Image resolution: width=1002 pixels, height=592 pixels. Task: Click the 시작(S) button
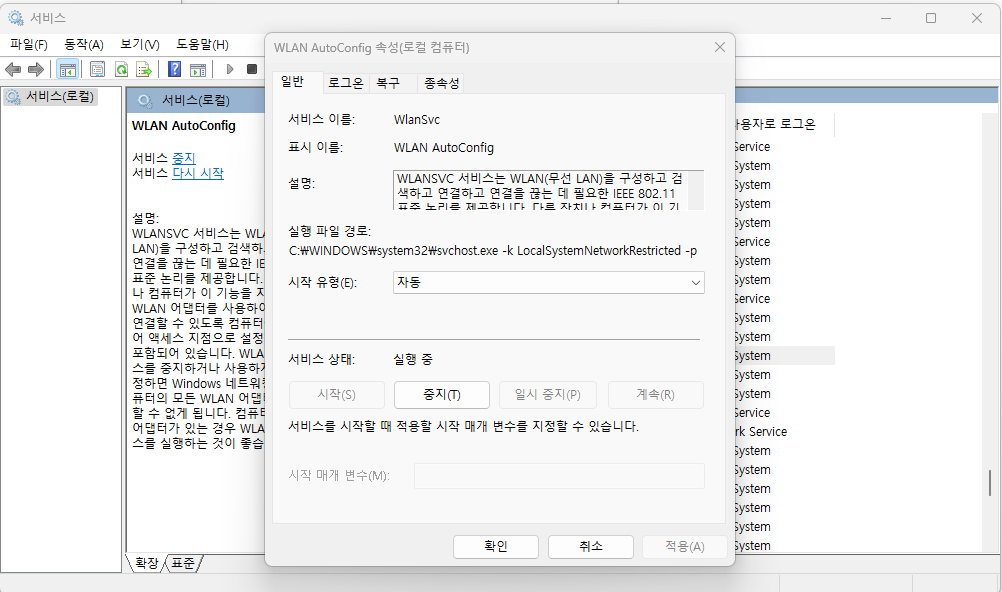pyautogui.click(x=337, y=395)
